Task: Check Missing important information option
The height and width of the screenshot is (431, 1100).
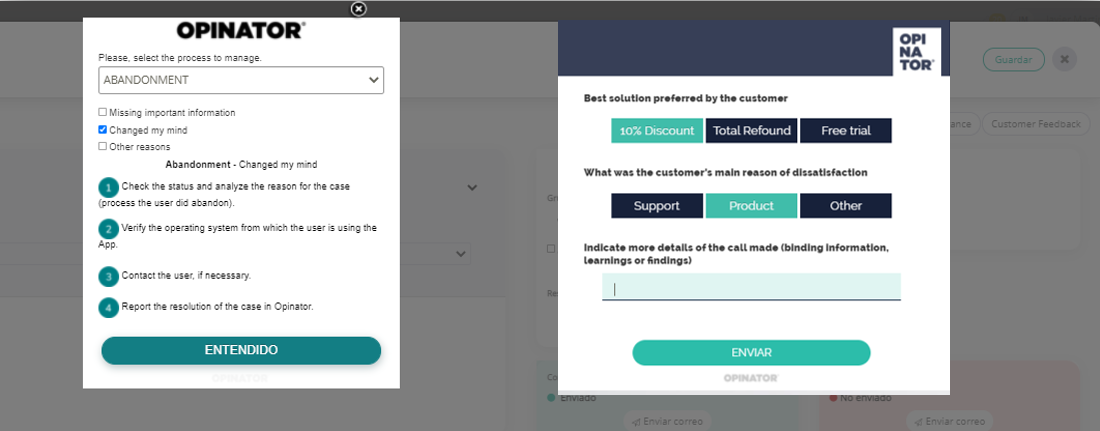Action: pos(102,112)
